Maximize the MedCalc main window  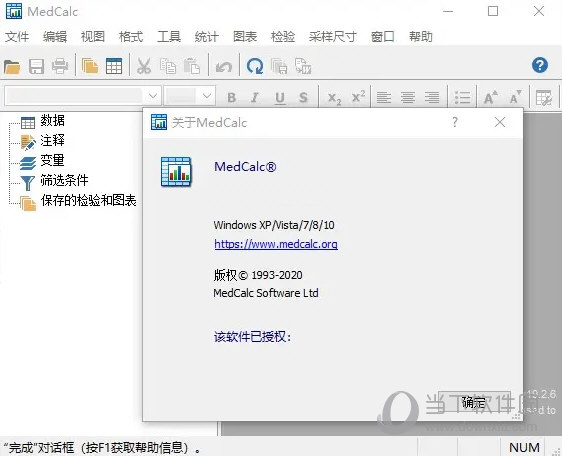(493, 11)
